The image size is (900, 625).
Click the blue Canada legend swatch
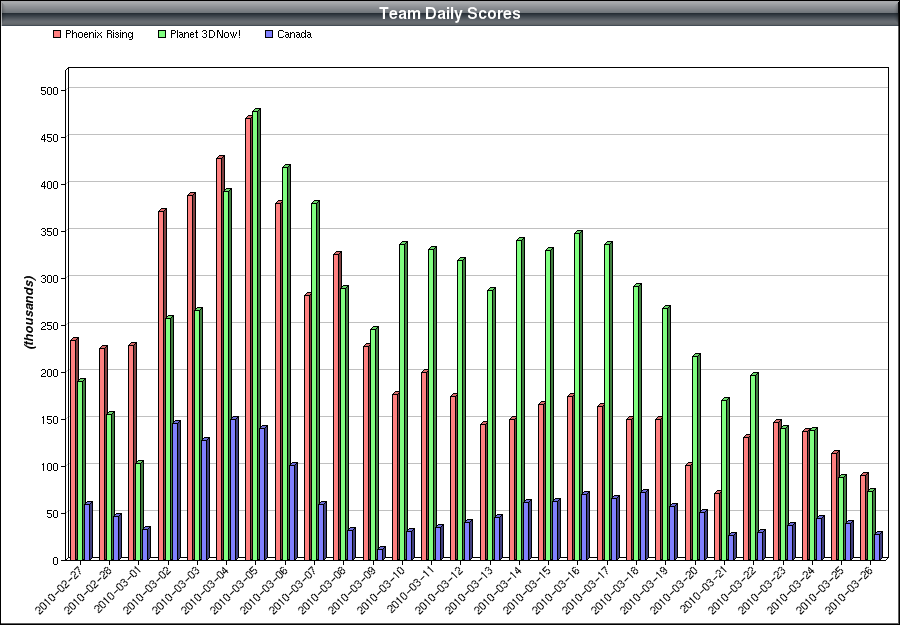269,34
